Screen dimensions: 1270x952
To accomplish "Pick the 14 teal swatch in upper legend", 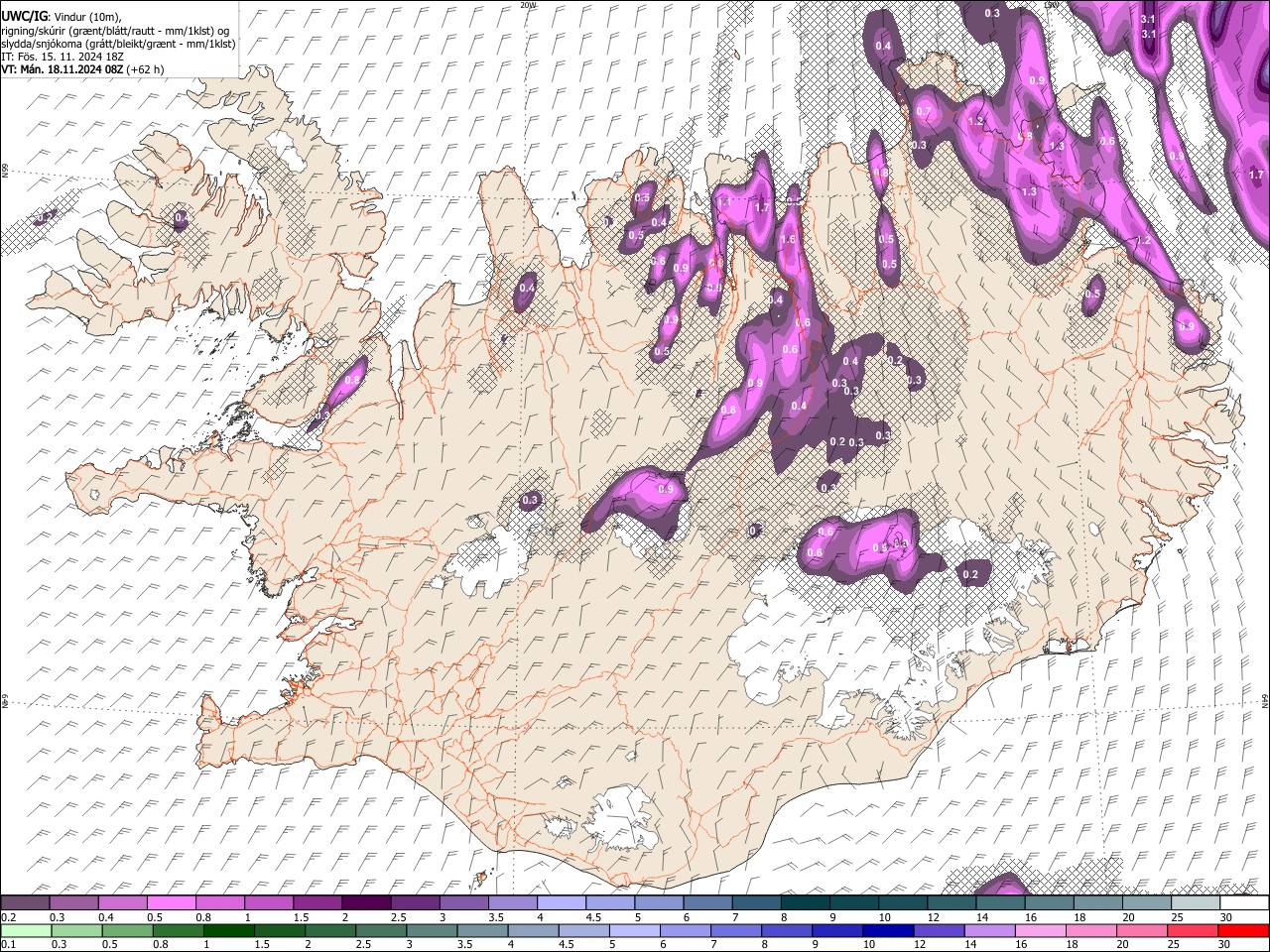I will point(1000,902).
